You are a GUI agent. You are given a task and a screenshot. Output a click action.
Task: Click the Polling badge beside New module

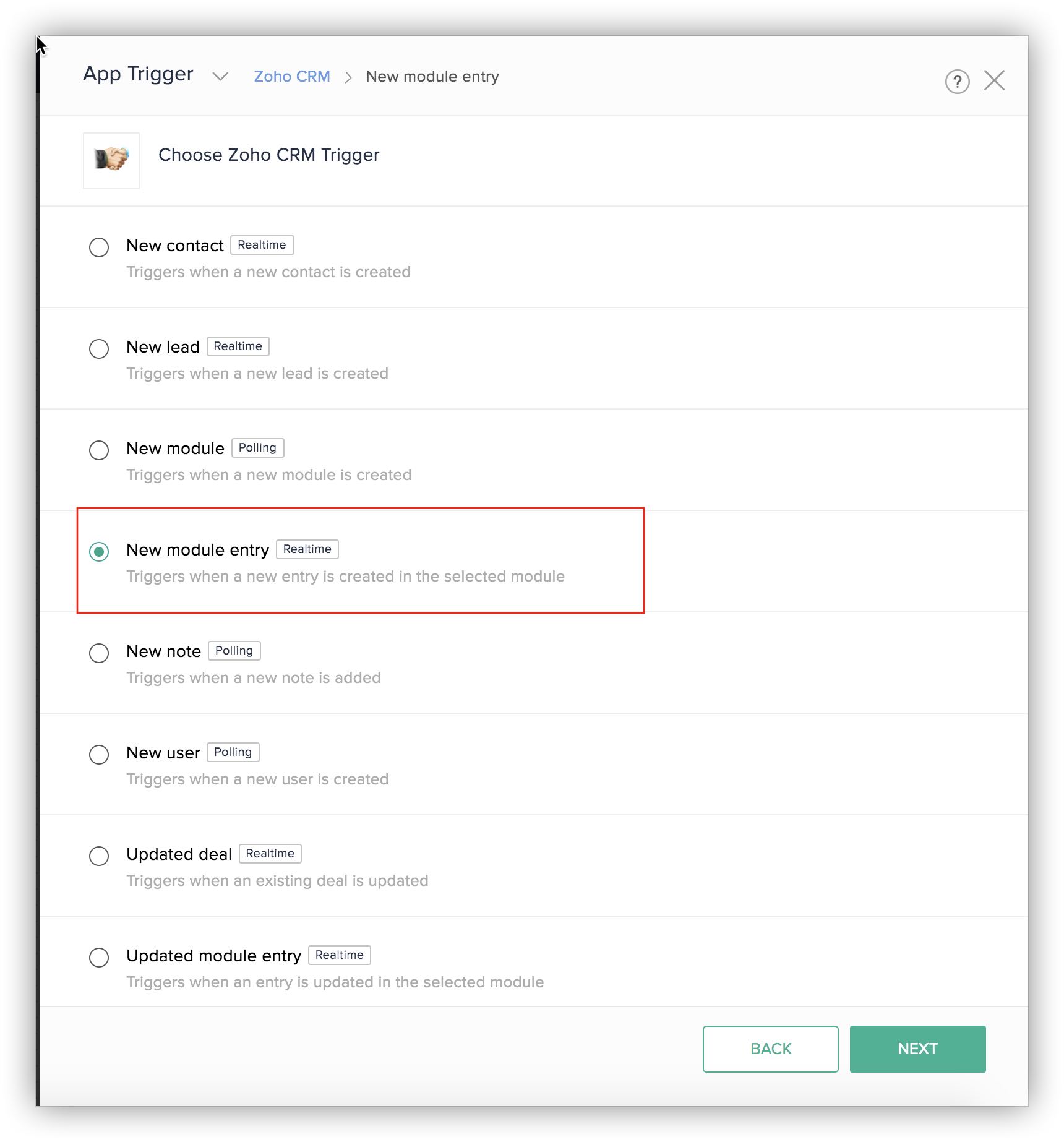click(257, 448)
